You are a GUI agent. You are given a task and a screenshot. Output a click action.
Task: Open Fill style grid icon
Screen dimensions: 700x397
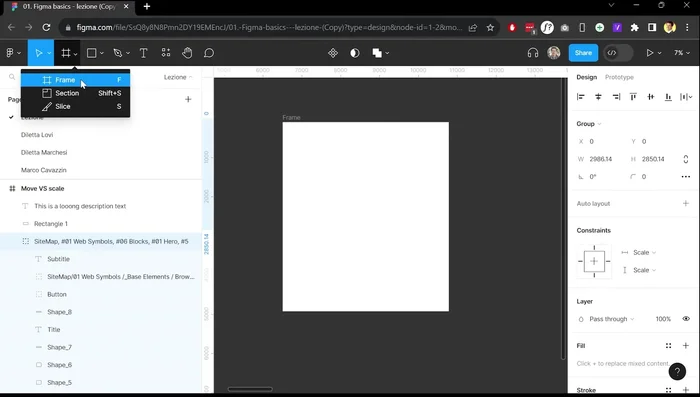[x=668, y=346]
